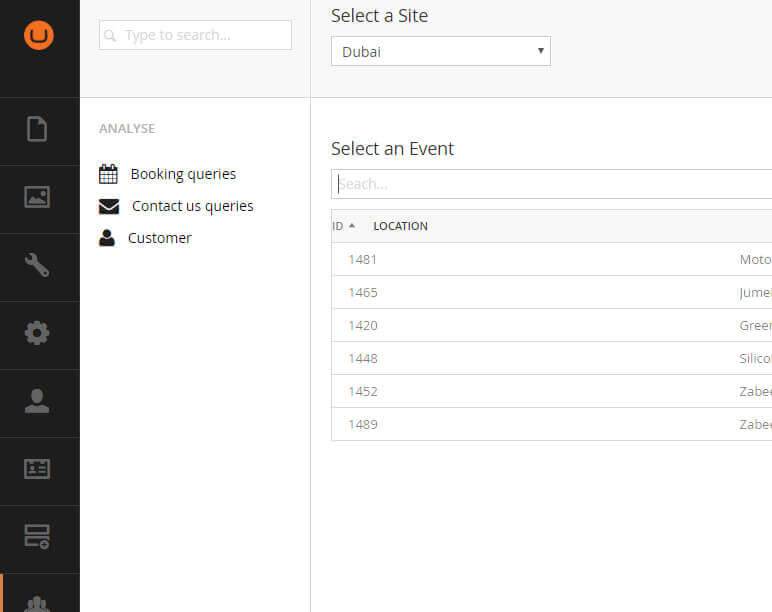The image size is (772, 612).
Task: Sort the table by LOCATION header
Action: 400,226
